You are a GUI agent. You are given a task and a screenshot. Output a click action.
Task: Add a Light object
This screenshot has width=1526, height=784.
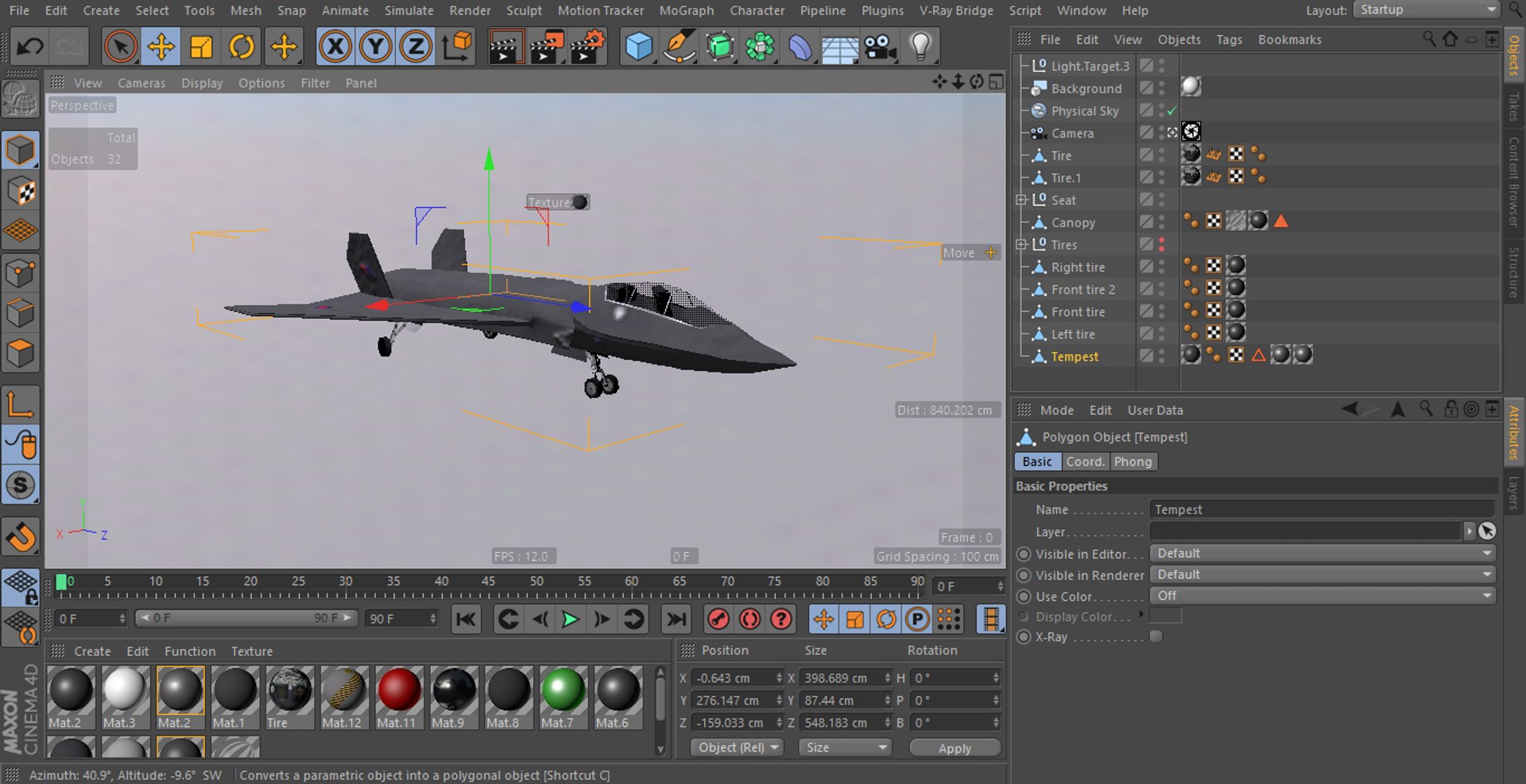coord(920,47)
